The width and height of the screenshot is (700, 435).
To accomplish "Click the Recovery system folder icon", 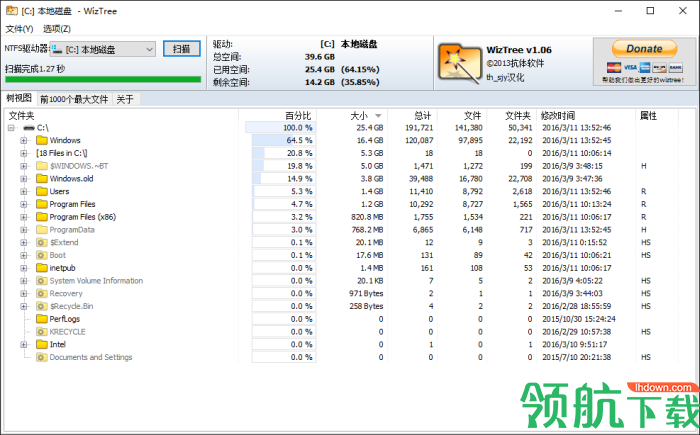I will [42, 293].
